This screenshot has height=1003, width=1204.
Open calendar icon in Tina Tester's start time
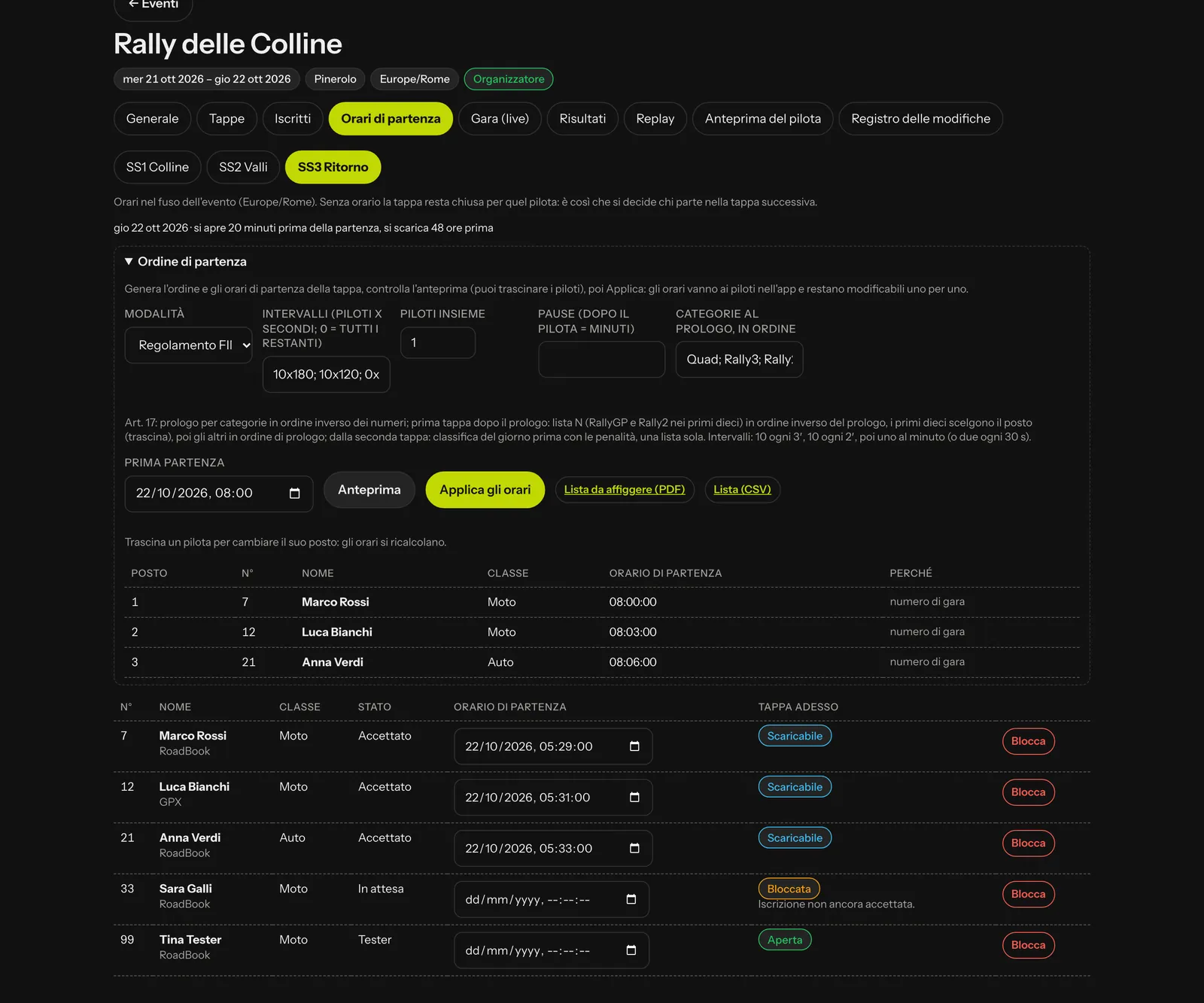tap(631, 951)
